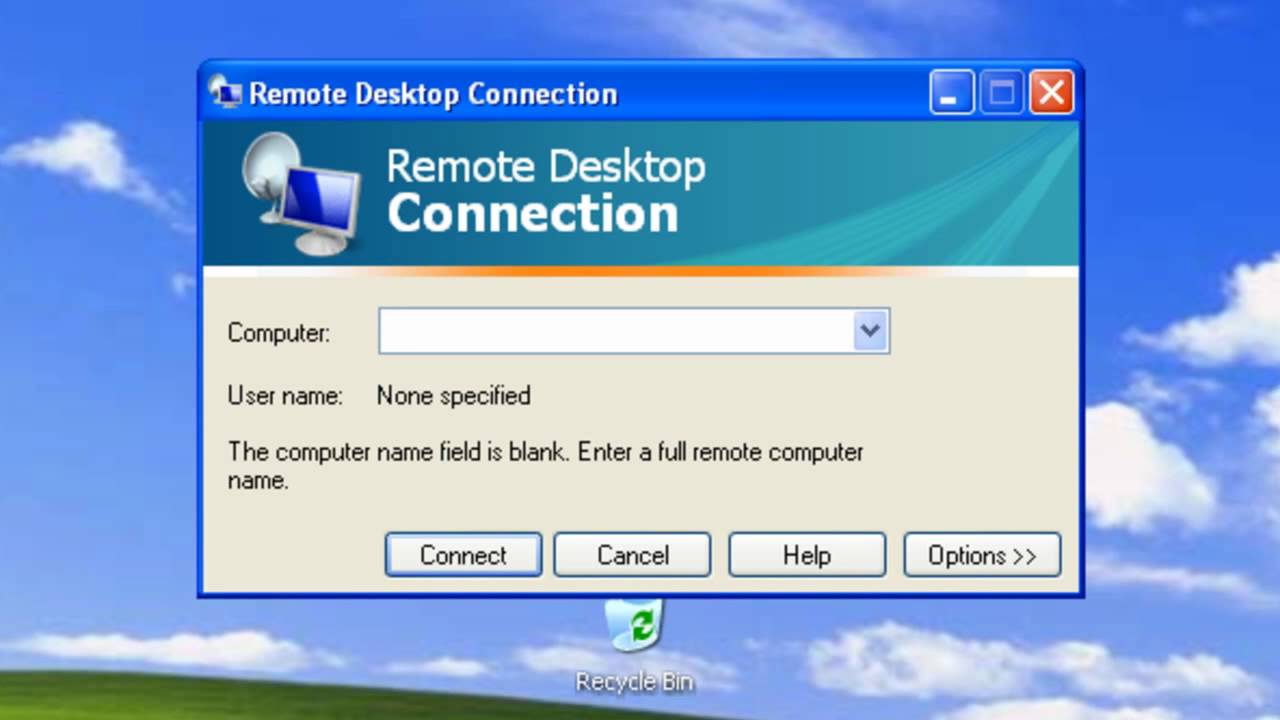Open Help for Remote Desktop
1280x720 pixels.
click(x=806, y=555)
